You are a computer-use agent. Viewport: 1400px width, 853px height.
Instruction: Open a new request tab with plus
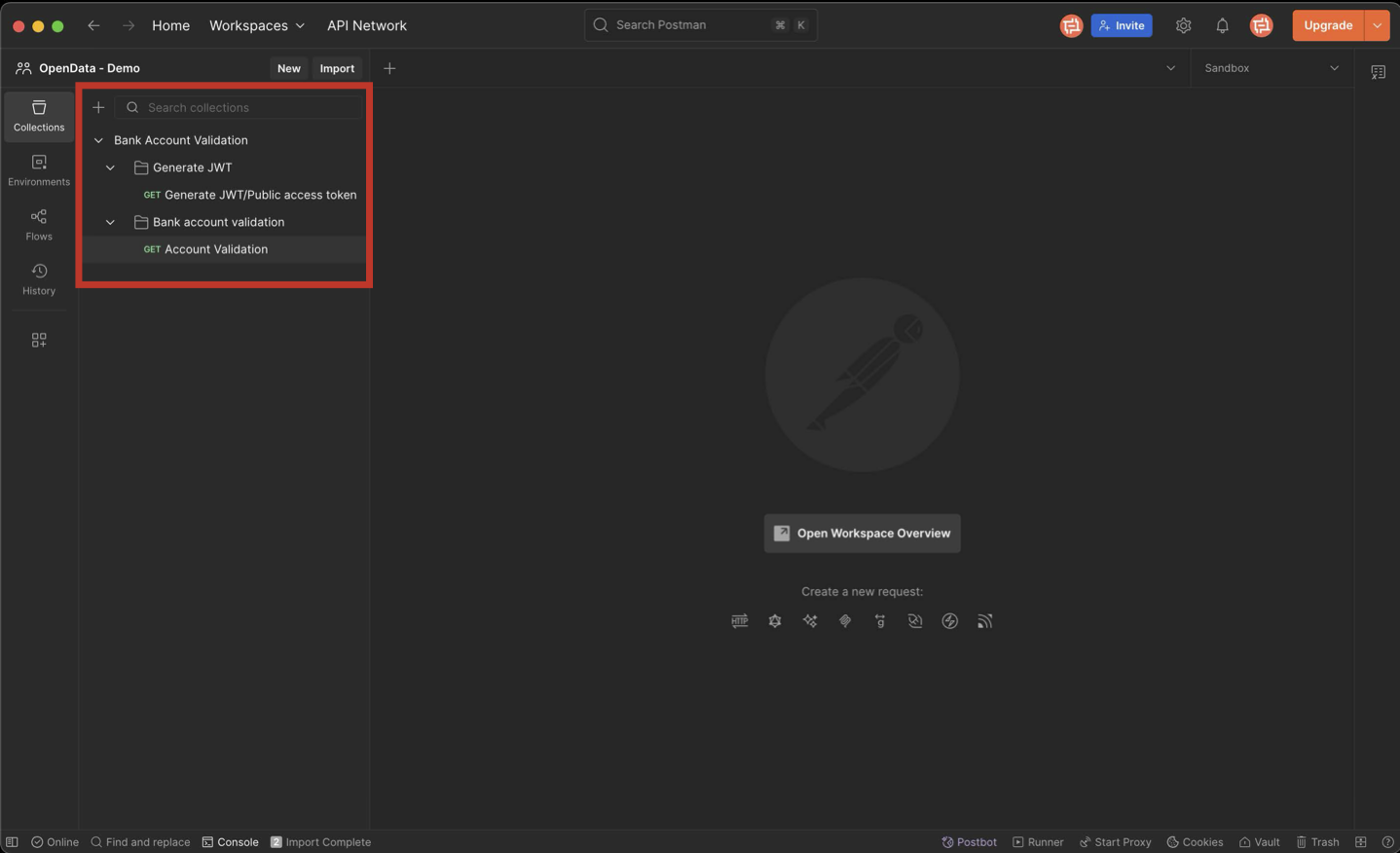(x=389, y=68)
